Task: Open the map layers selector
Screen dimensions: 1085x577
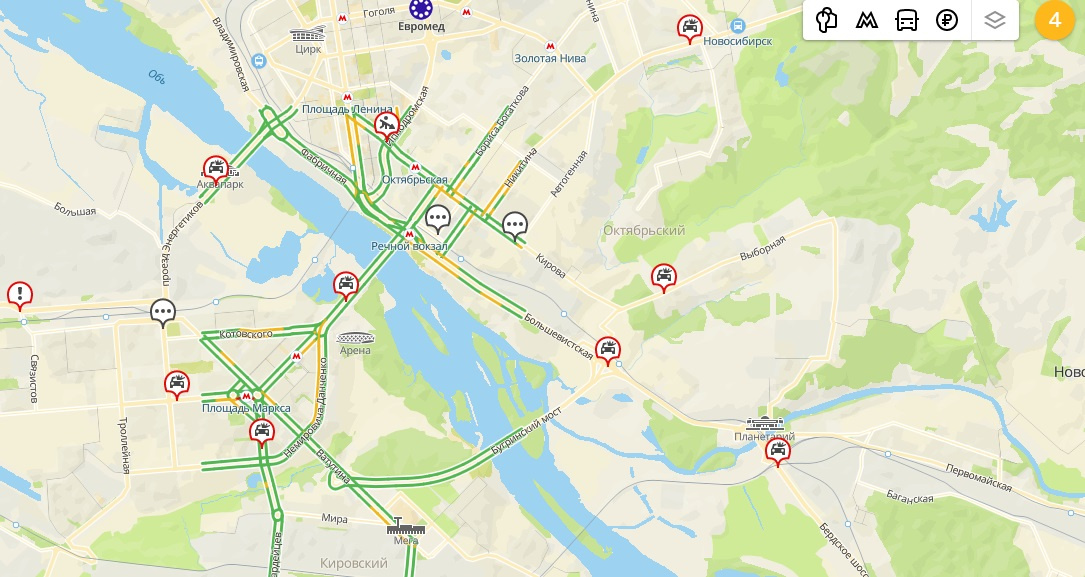Action: (x=994, y=20)
